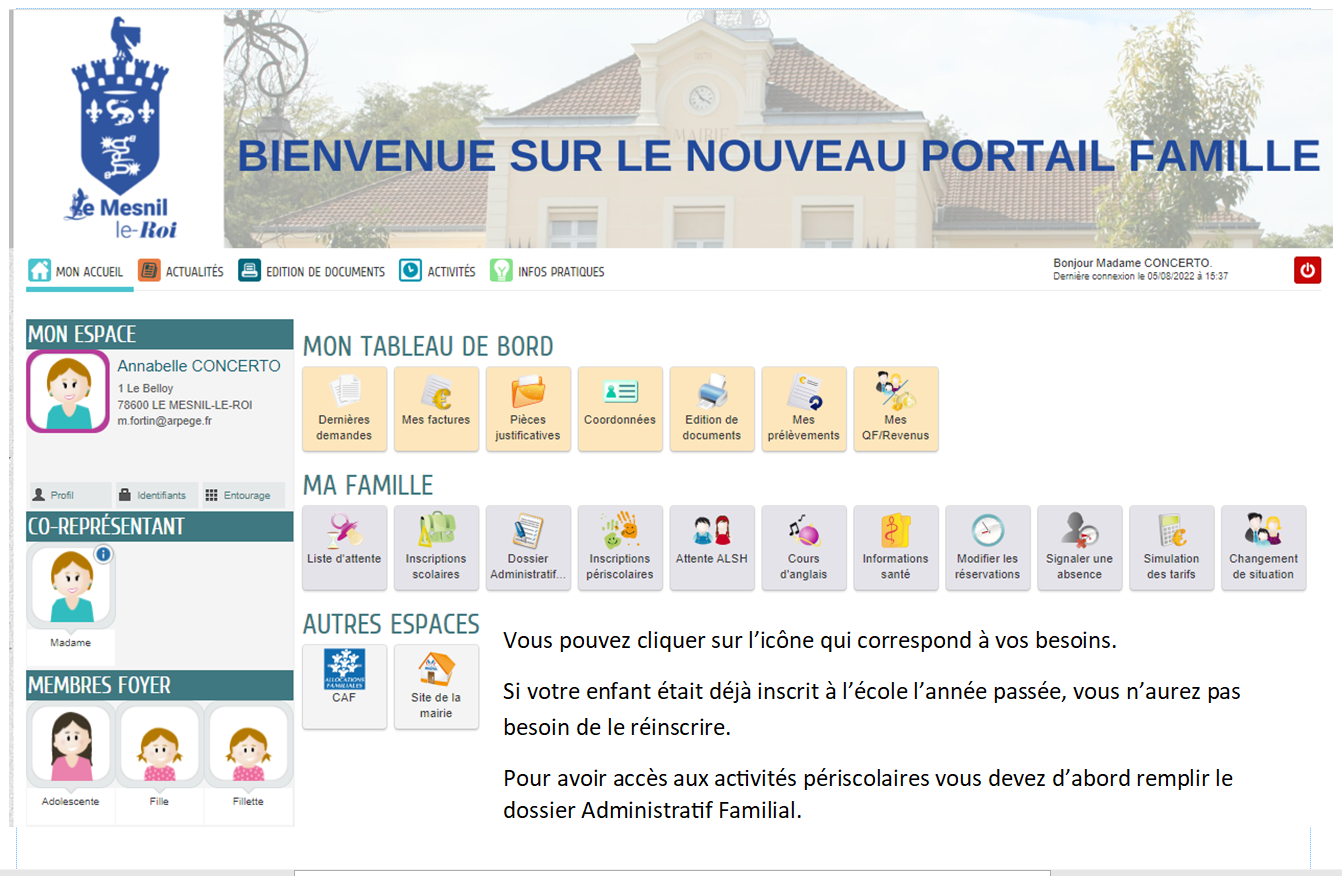This screenshot has width=1342, height=876.
Task: Click the MA FAMILLE heading
Action: [368, 485]
